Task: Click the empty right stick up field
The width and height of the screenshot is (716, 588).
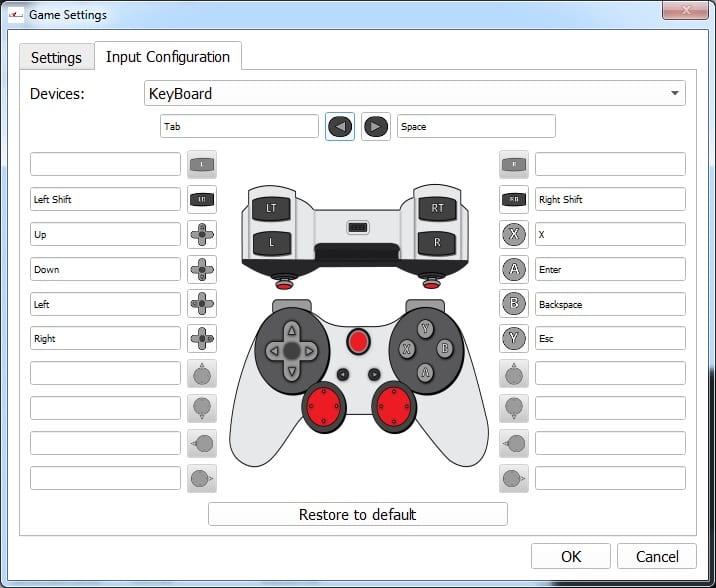Action: 610,373
